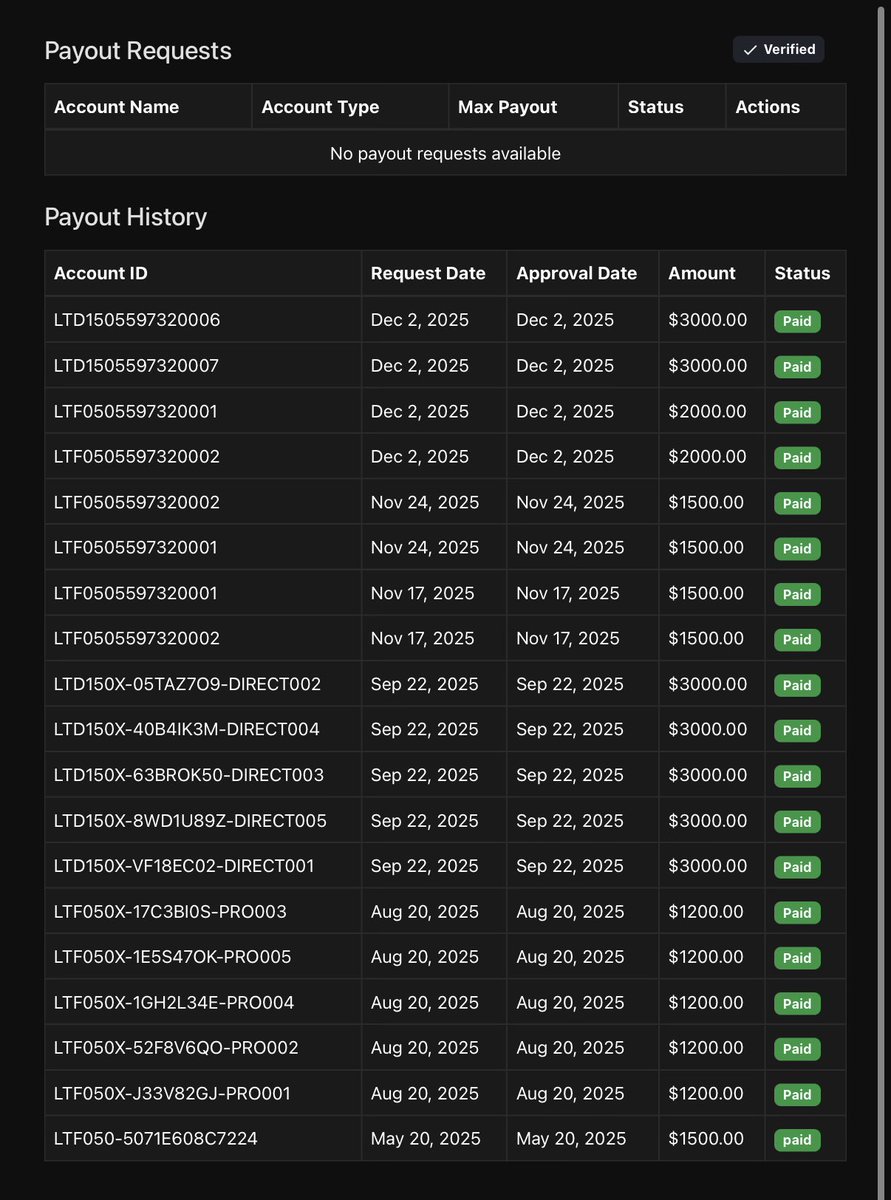Click LTF0505597320002 in the Dec 2 row
Screen dimensions: 891x1200
click(137, 456)
